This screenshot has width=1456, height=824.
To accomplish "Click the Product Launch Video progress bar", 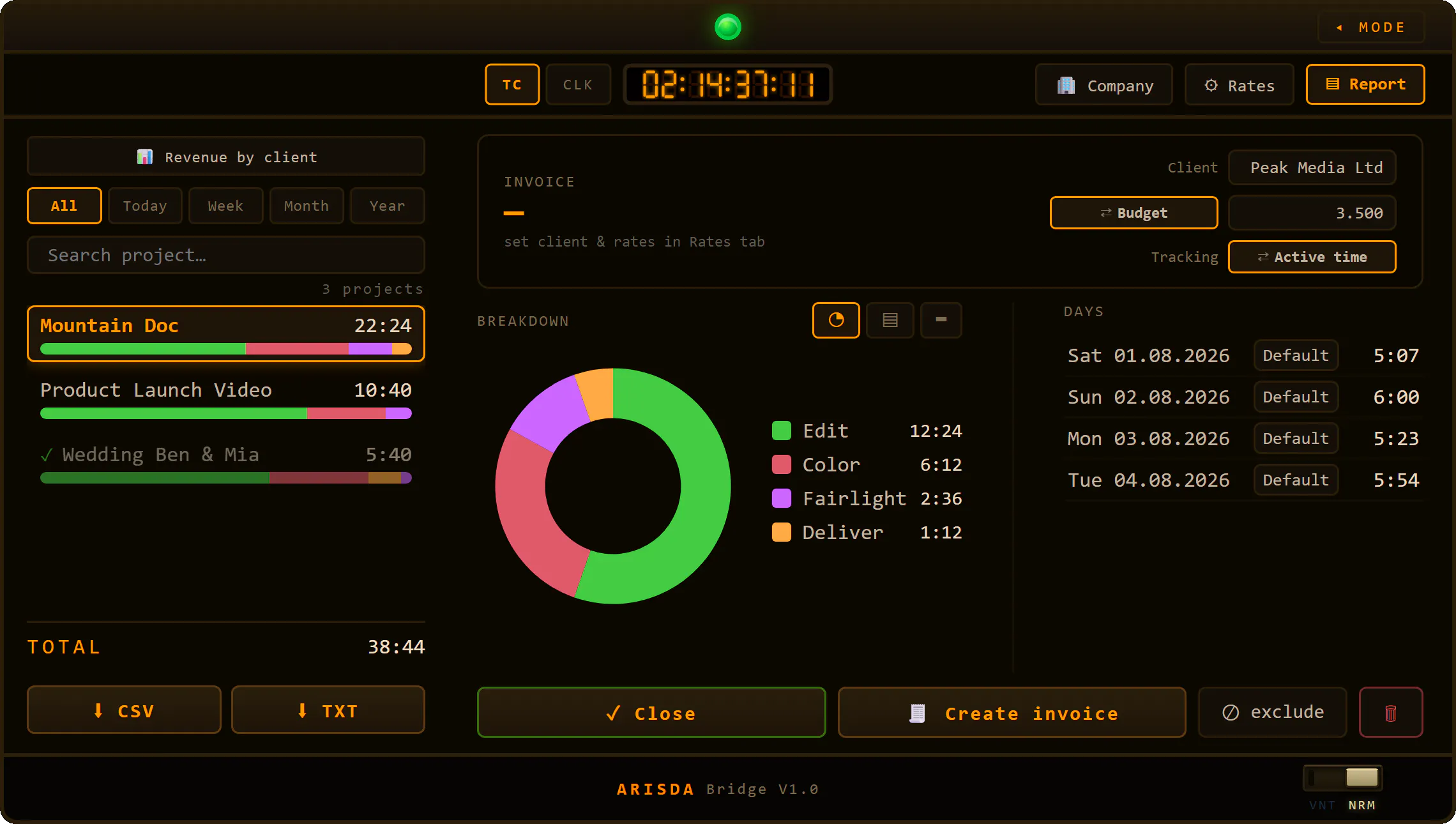I will point(226,413).
